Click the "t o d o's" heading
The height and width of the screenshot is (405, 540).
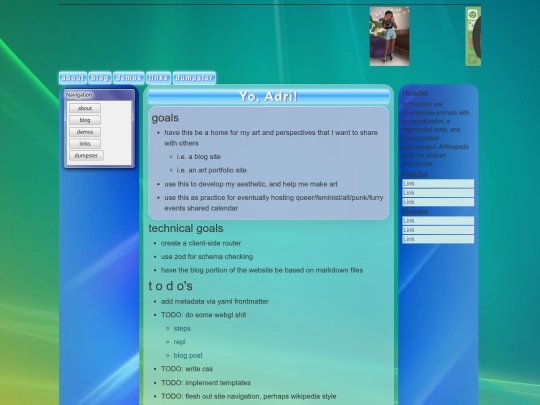click(170, 286)
